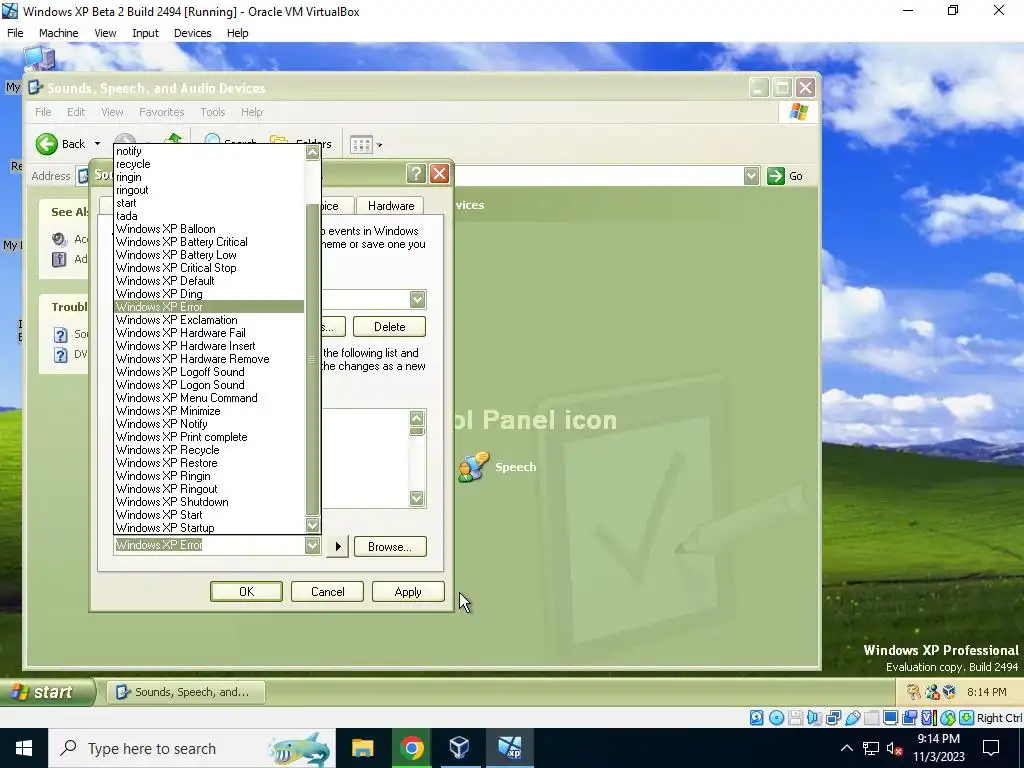Click the Browse... button
This screenshot has width=1024, height=768.
[x=390, y=546]
